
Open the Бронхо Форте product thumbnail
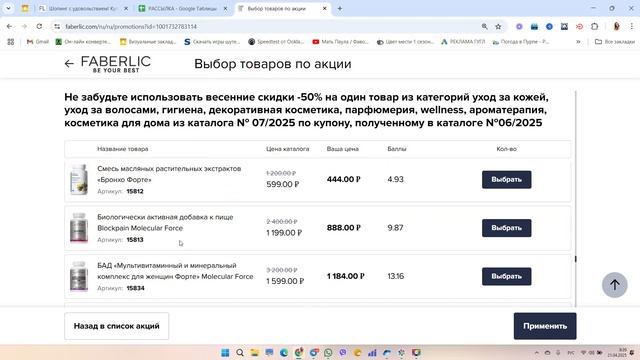click(x=79, y=180)
